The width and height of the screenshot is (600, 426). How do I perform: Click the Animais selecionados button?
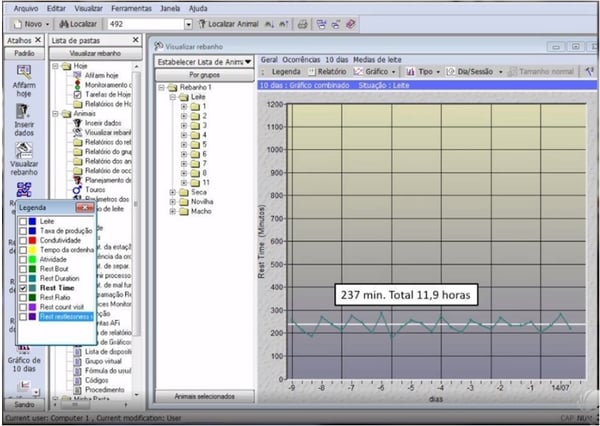pos(204,397)
